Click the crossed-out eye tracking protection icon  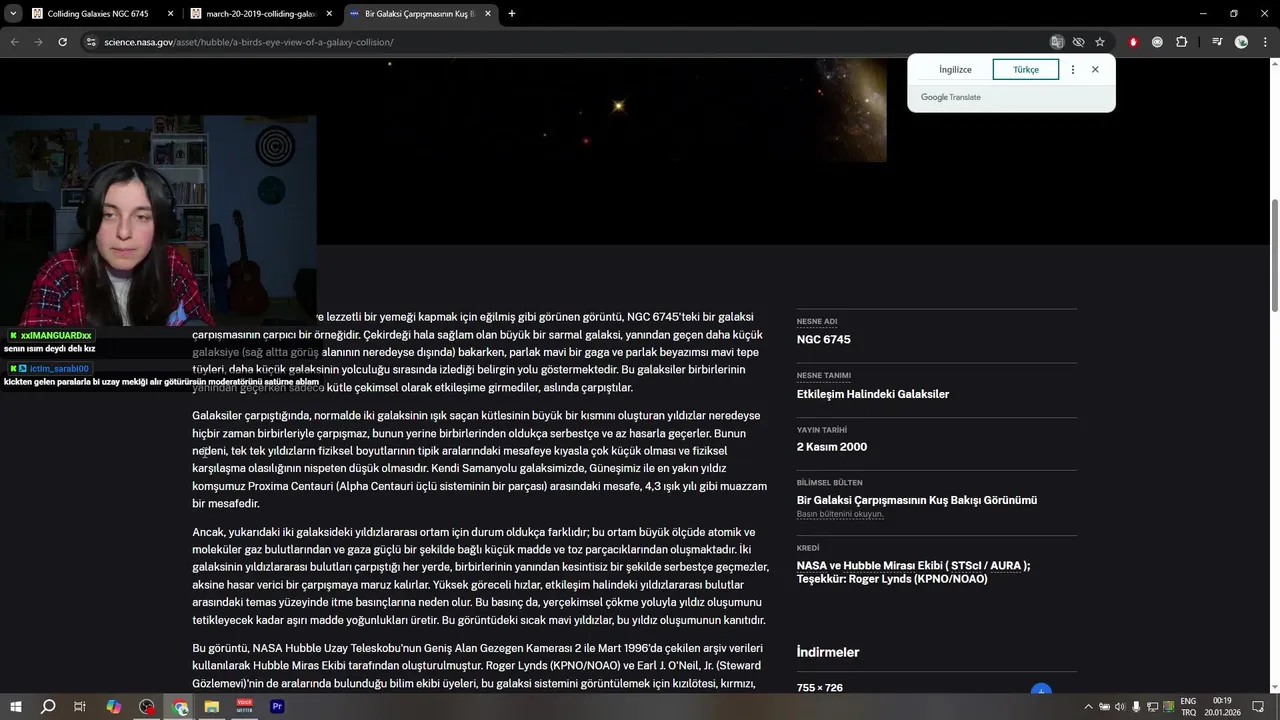click(x=1079, y=42)
